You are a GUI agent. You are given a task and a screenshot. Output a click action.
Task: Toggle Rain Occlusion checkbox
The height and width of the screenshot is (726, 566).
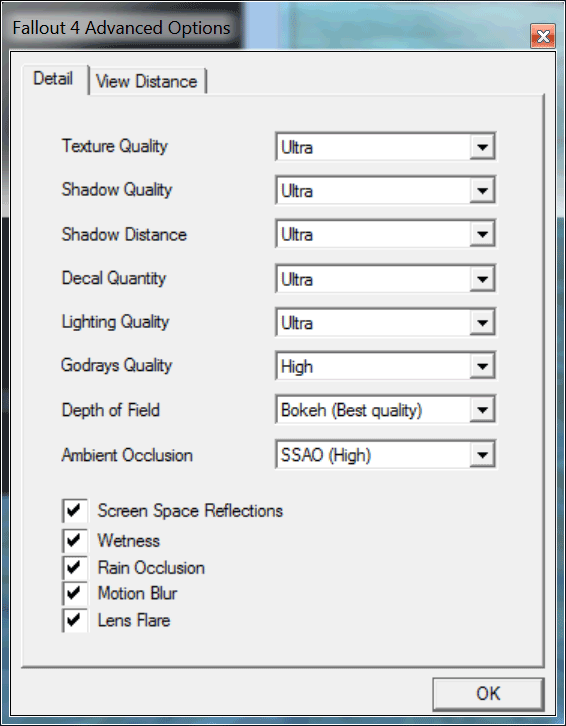[x=75, y=567]
